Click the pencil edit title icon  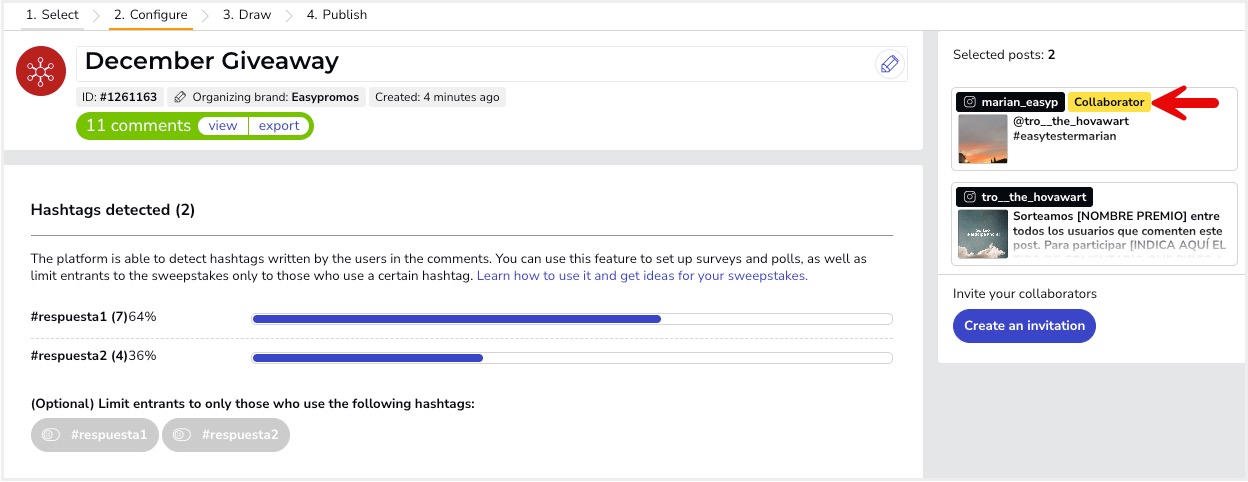click(x=888, y=65)
